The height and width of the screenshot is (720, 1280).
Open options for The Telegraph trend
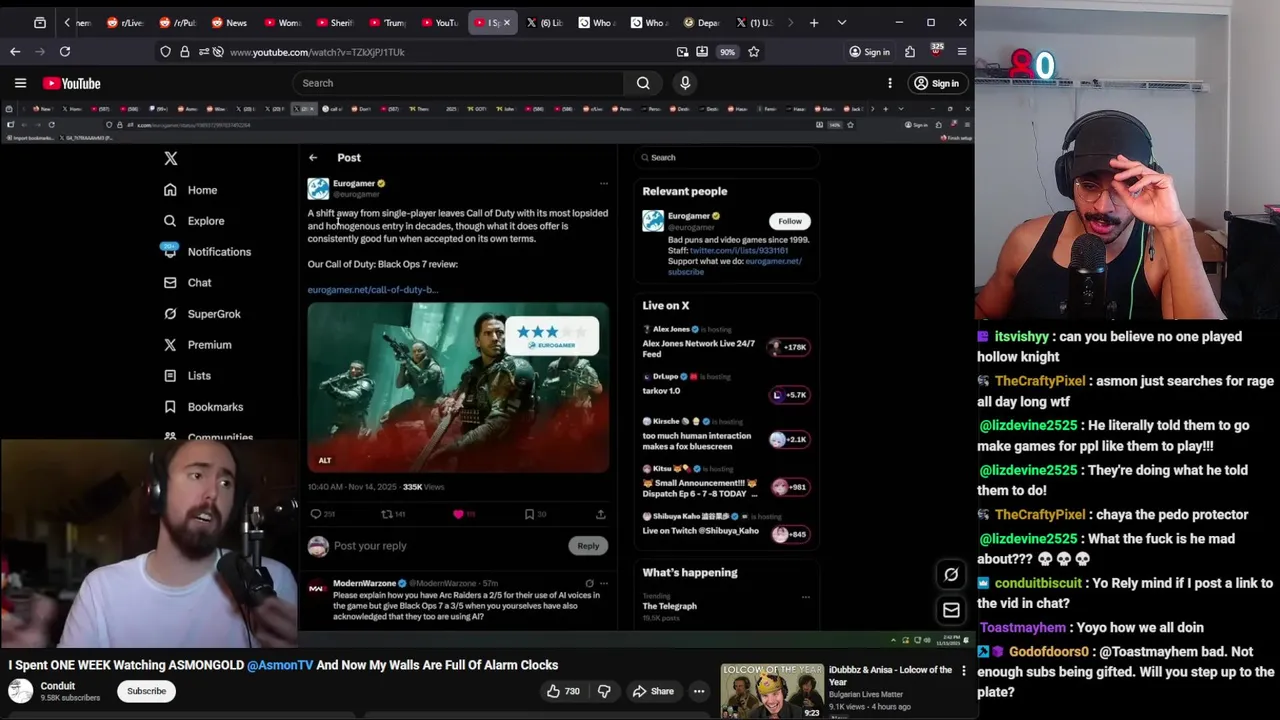805,597
